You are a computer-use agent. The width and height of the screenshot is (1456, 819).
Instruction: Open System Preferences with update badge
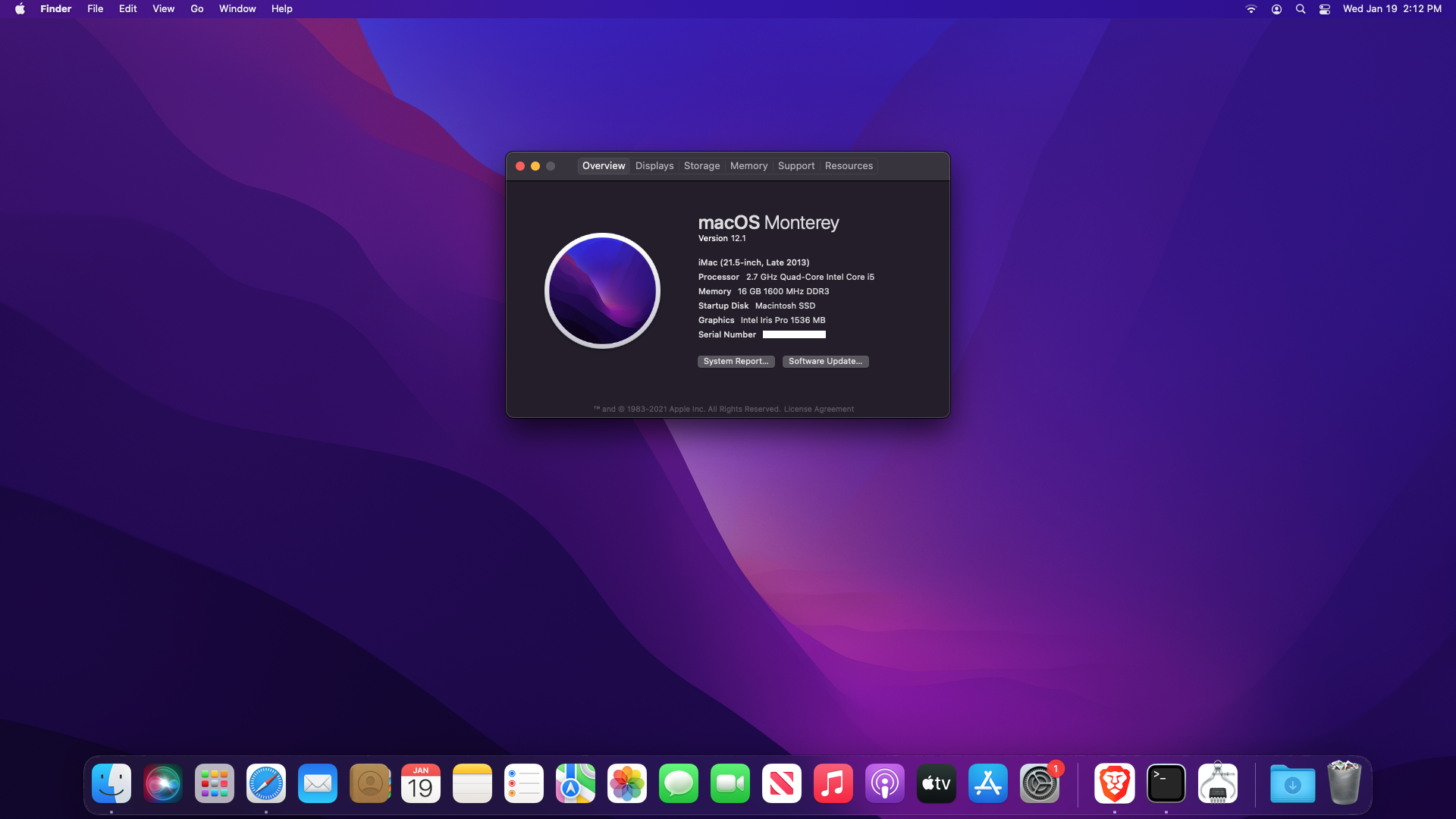coord(1040,783)
